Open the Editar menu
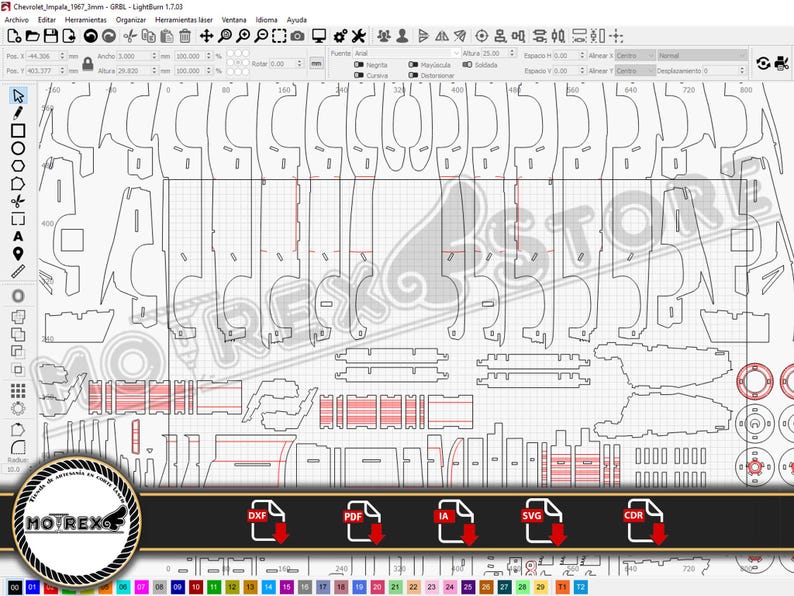 (x=47, y=20)
